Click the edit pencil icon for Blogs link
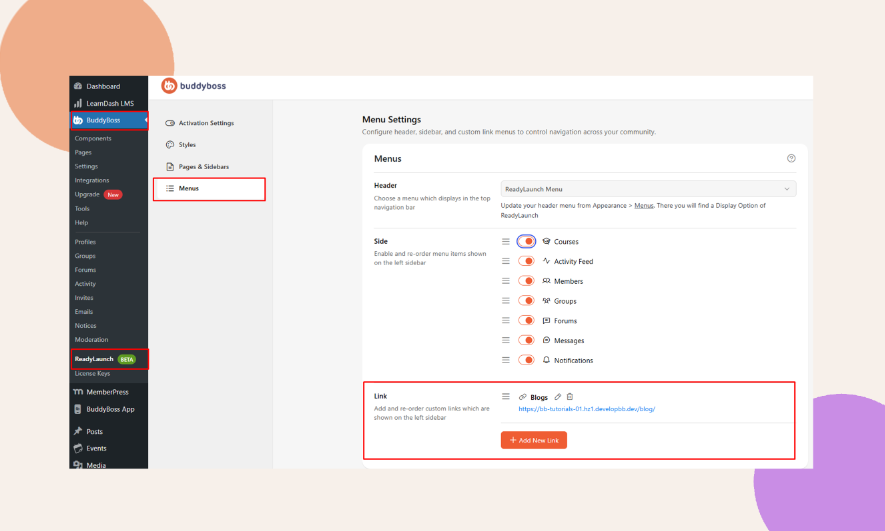Screen dimensions: 885x531 [558, 397]
